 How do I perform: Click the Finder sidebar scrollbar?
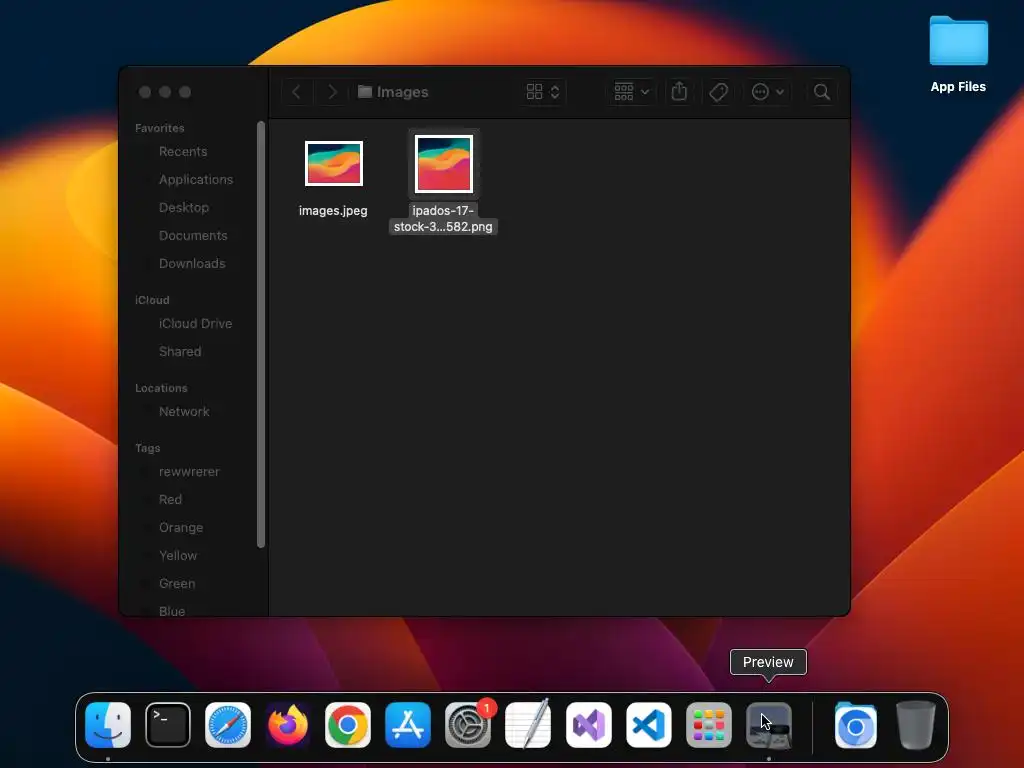point(261,334)
